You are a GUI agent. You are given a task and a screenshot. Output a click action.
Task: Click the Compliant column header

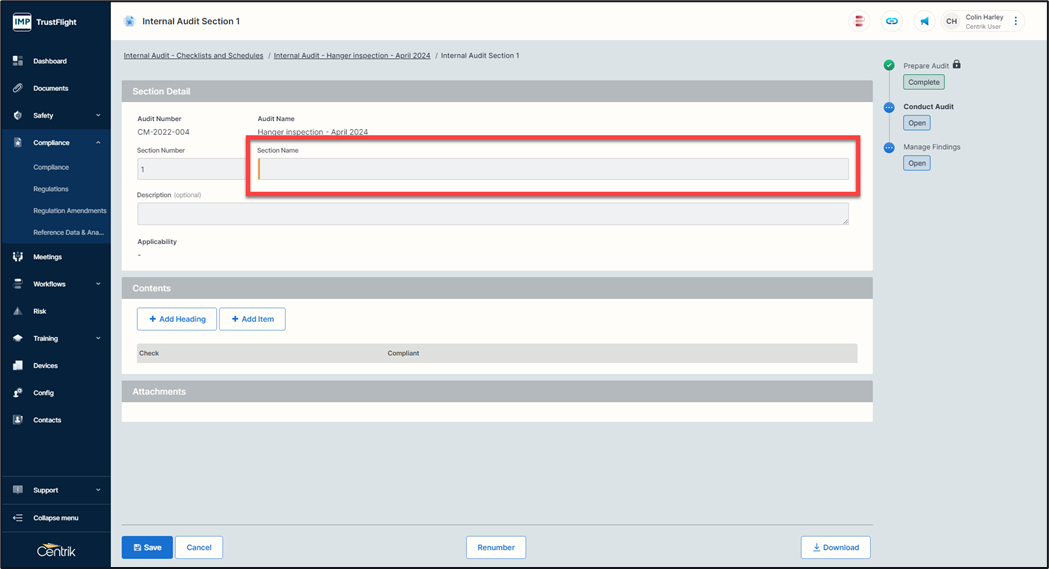403,353
